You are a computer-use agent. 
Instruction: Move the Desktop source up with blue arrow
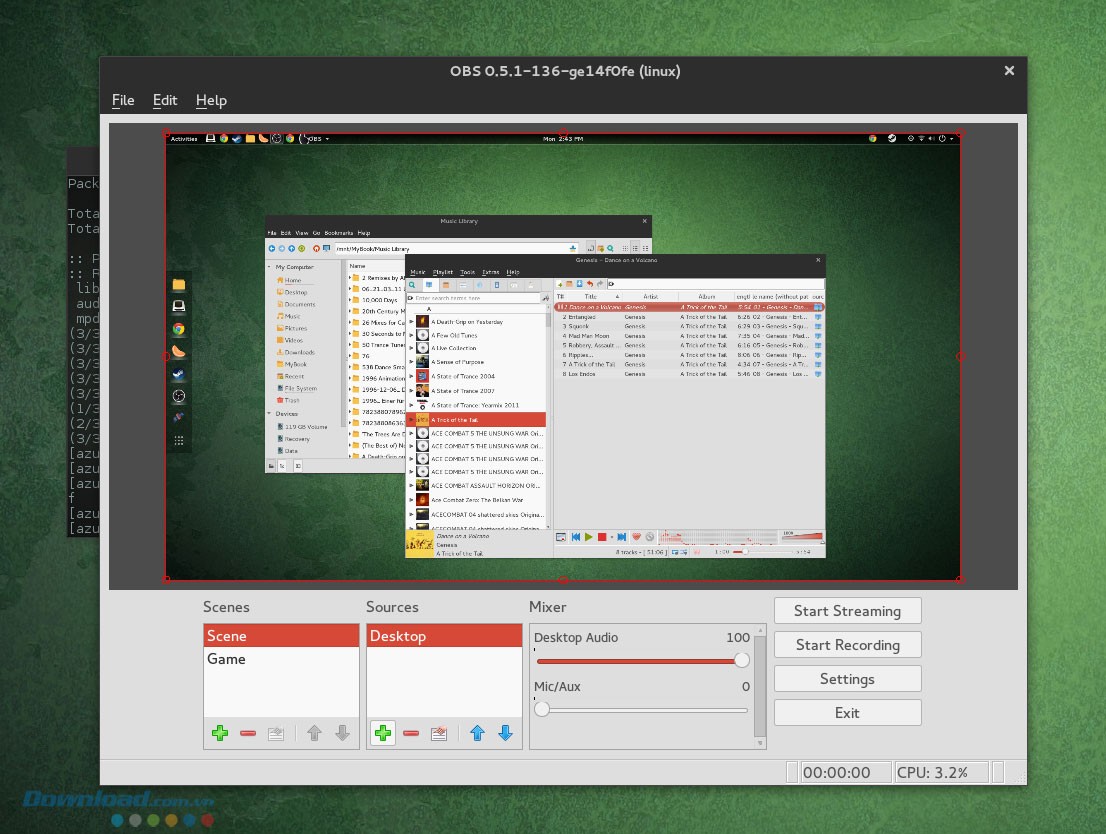click(x=477, y=733)
